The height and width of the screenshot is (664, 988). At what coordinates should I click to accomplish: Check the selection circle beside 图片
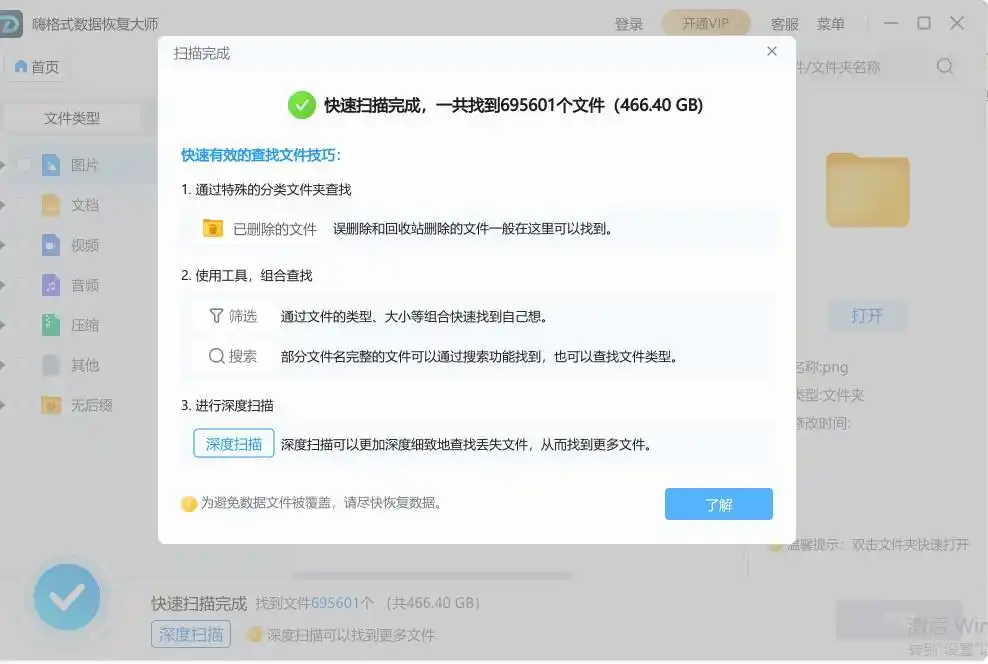[24, 162]
